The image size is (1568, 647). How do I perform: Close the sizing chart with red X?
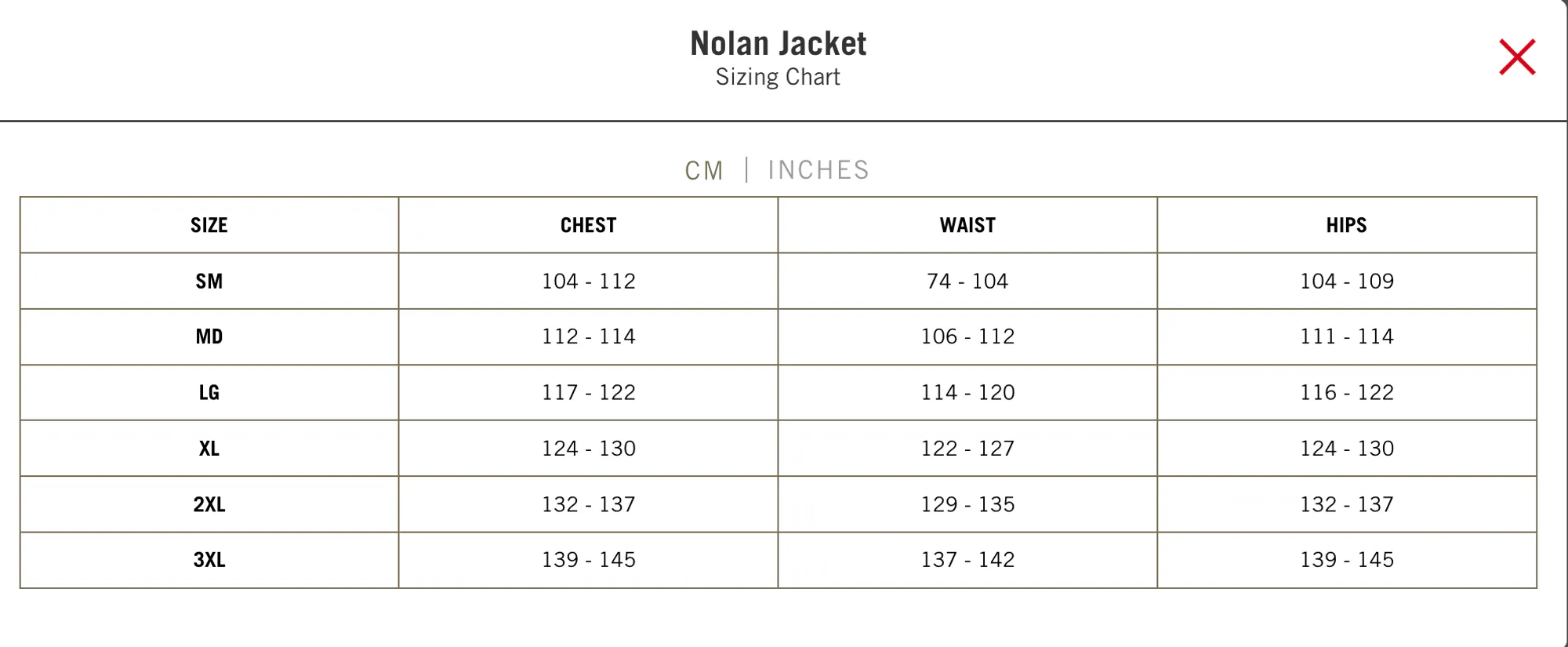[x=1517, y=57]
